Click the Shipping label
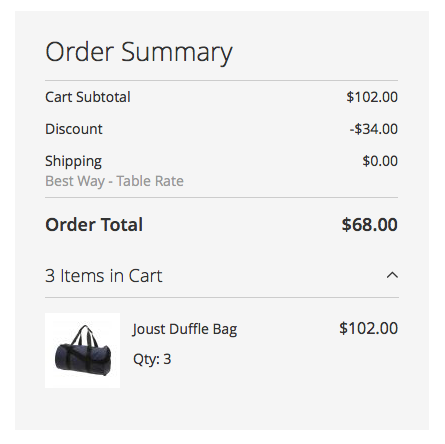Screen dimensions: 445x444 click(73, 161)
